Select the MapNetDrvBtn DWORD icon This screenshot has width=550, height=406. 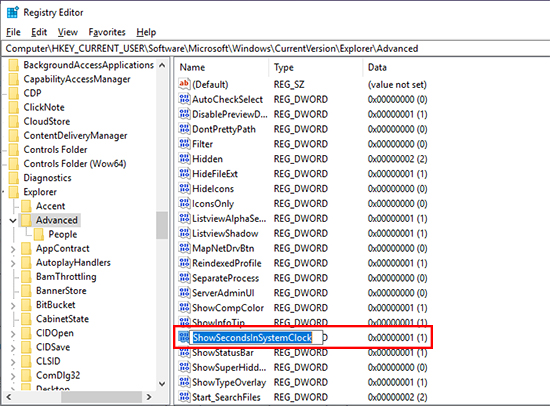(184, 248)
